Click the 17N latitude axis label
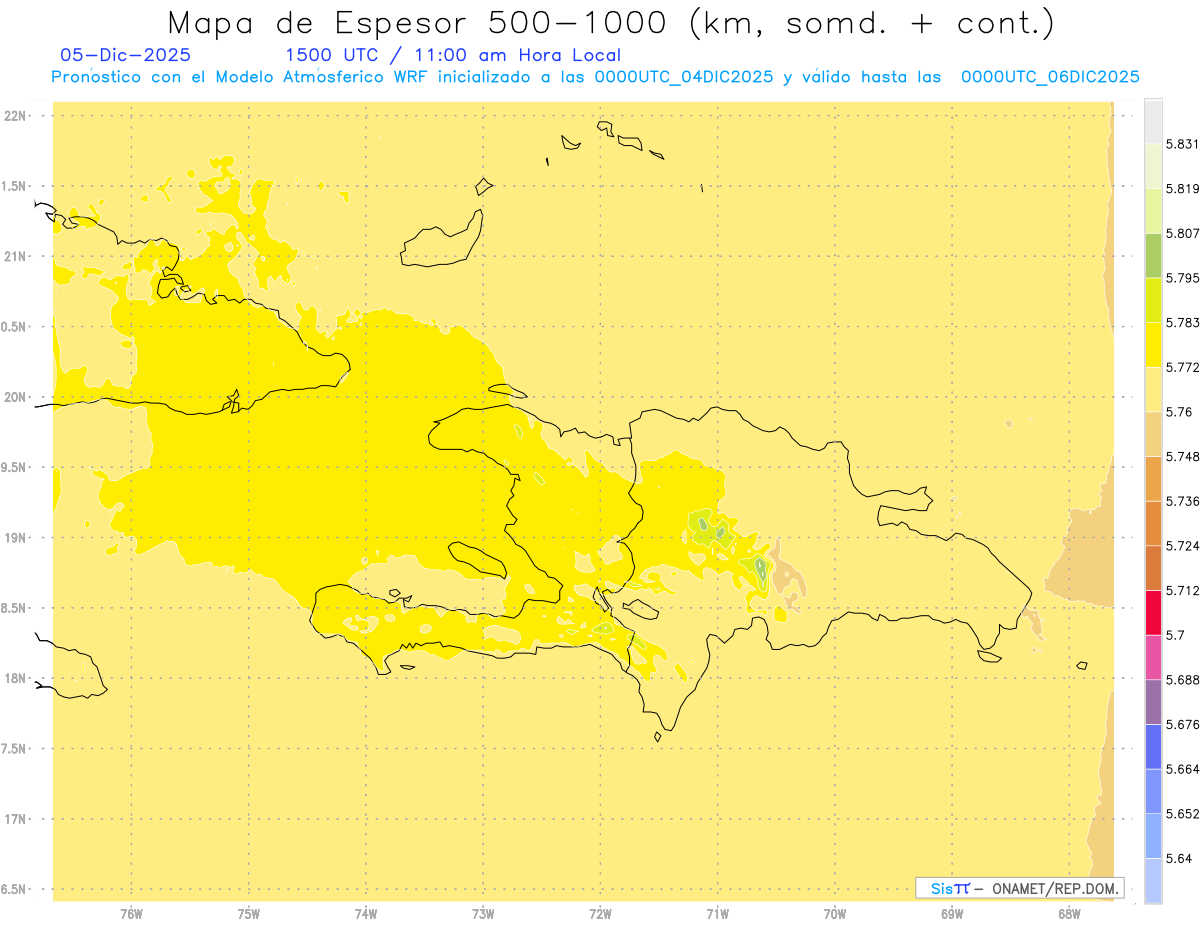 [17, 819]
